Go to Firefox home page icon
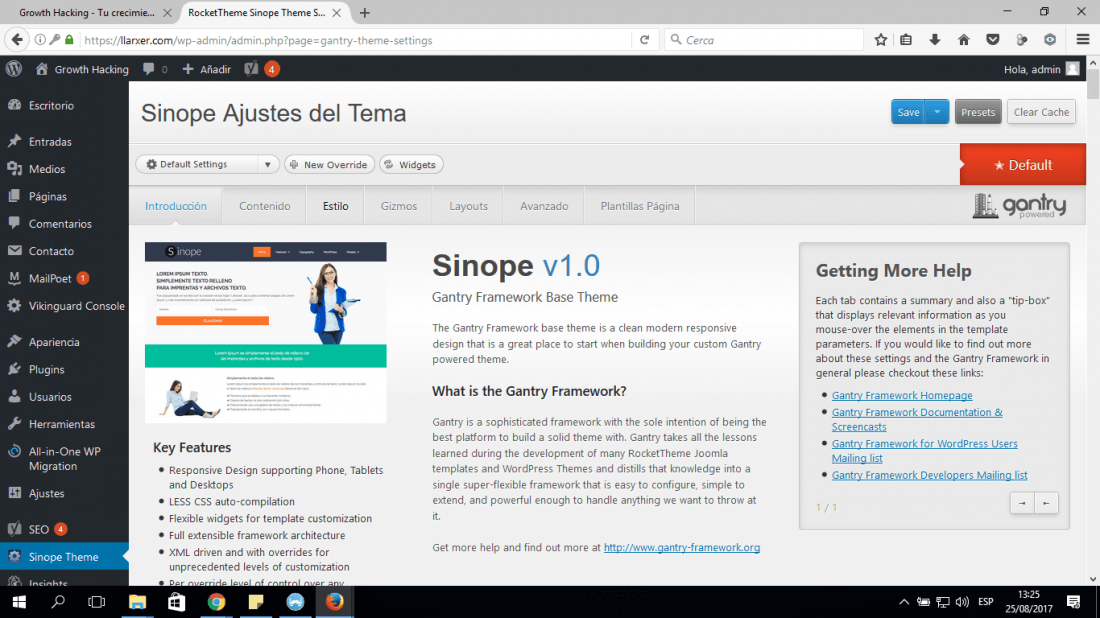The image size is (1100, 618). click(x=963, y=40)
